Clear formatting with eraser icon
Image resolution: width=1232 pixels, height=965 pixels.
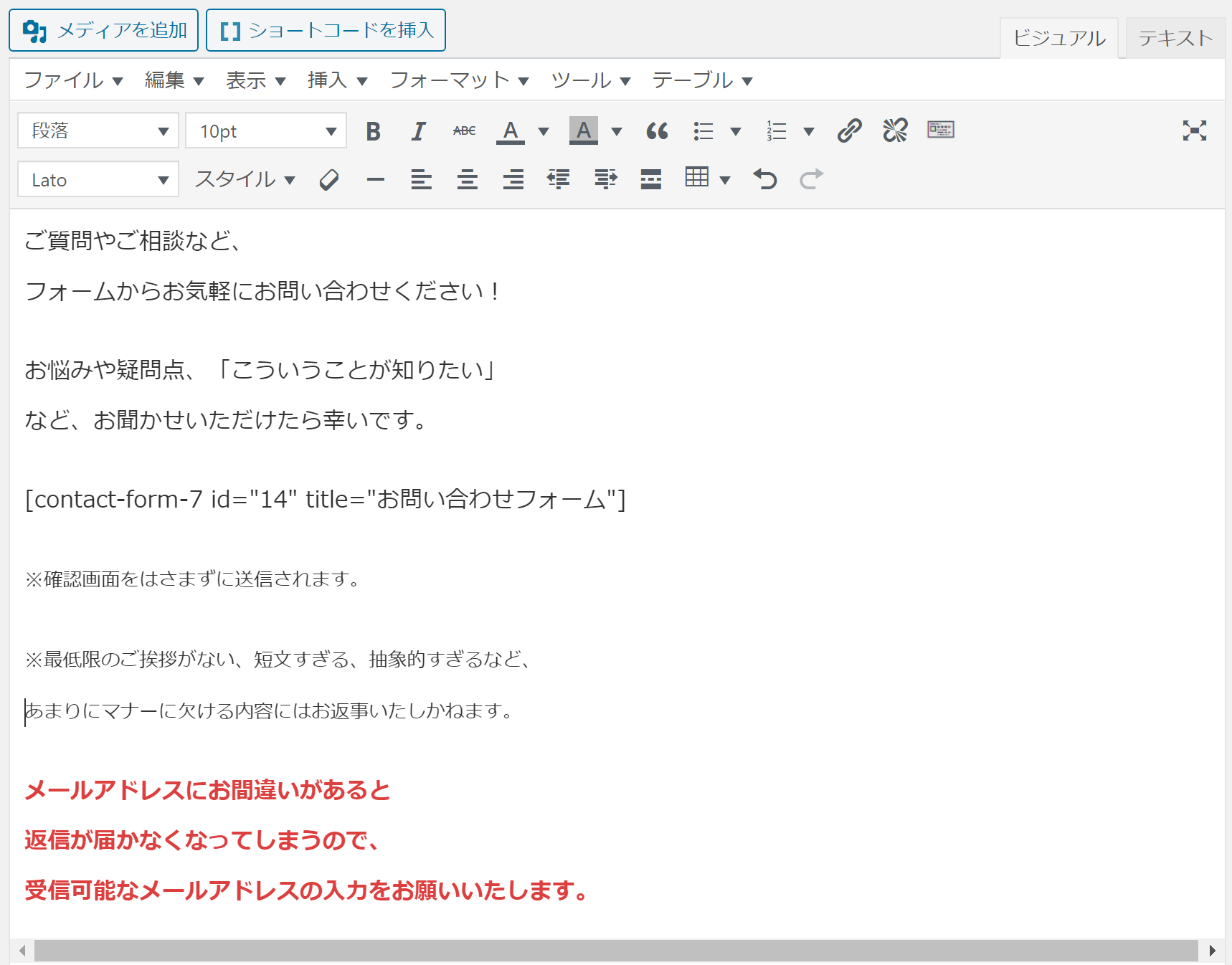[329, 179]
